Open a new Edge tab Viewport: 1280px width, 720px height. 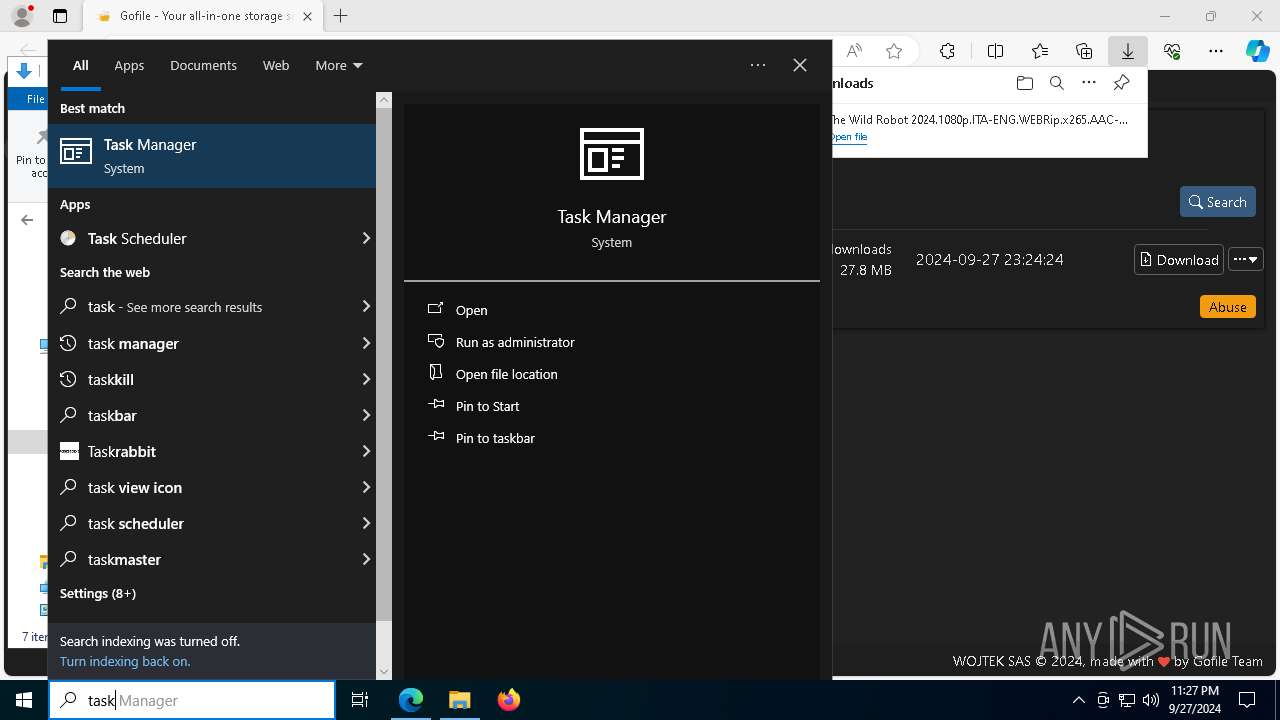(341, 16)
